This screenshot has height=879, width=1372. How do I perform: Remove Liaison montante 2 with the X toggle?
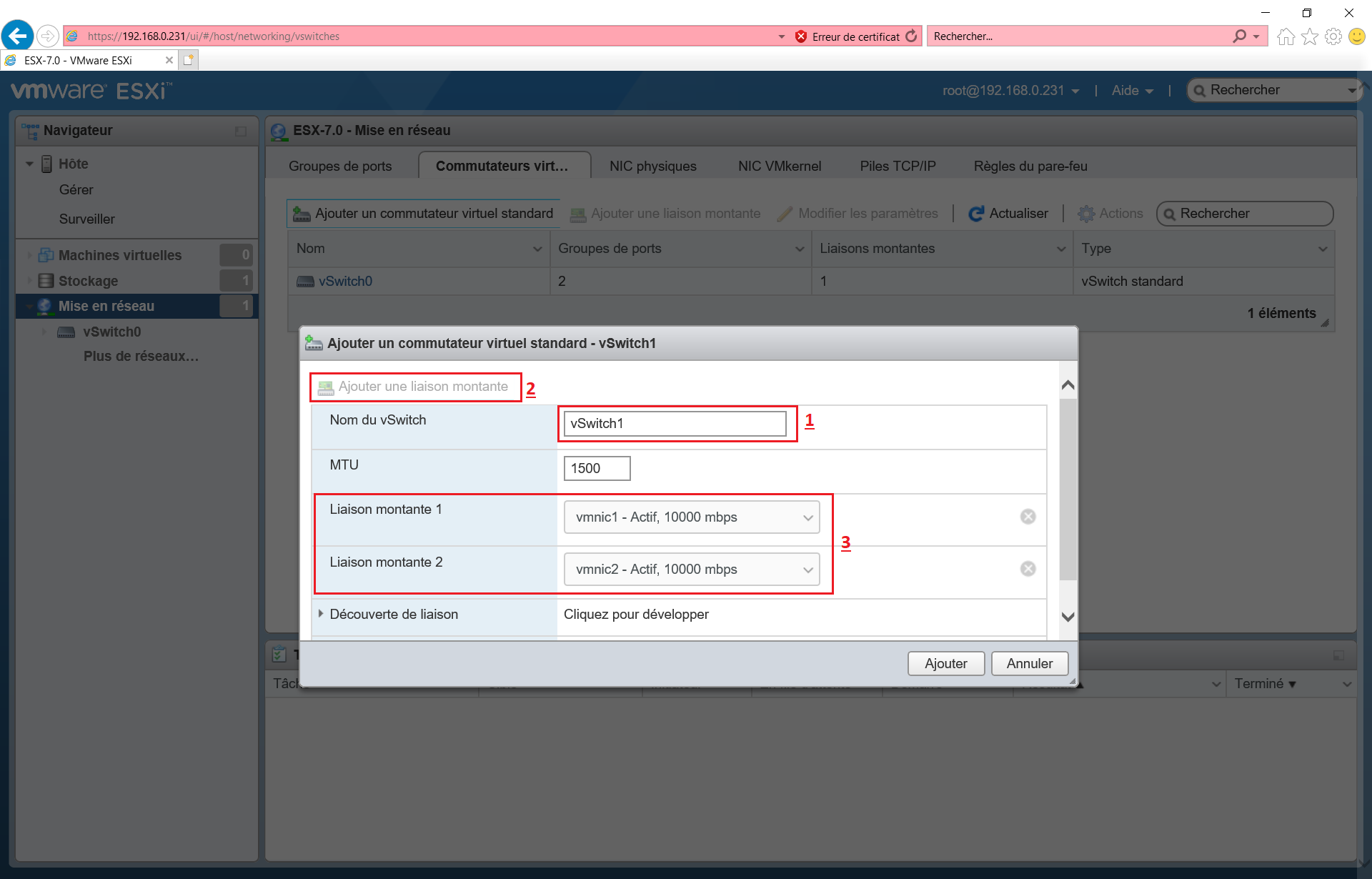coord(1028,568)
